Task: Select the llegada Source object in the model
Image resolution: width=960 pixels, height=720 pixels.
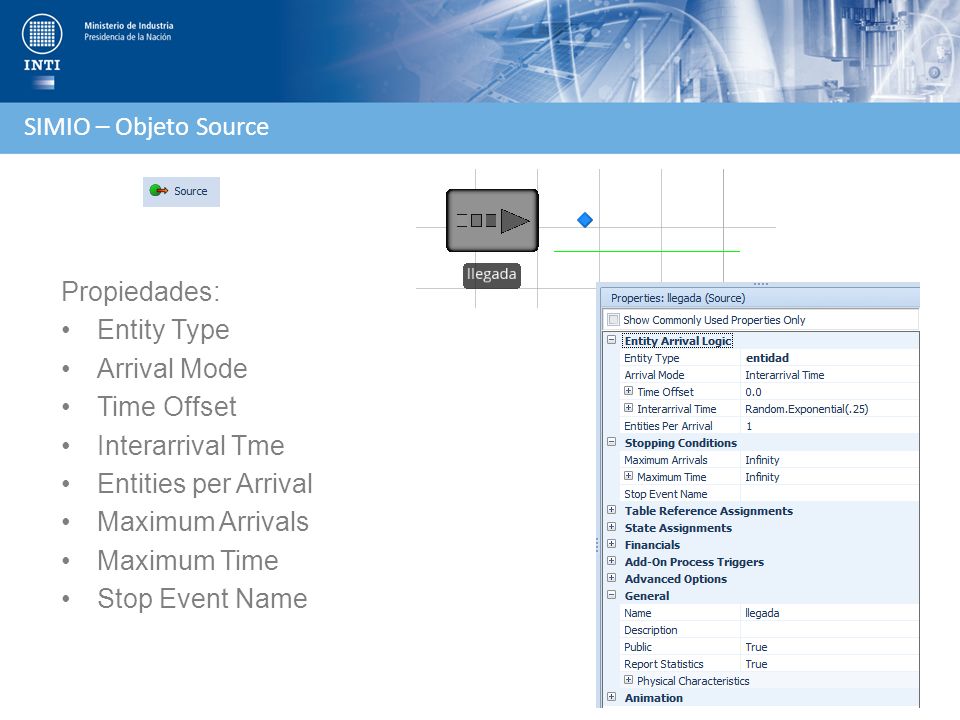Action: (x=492, y=220)
